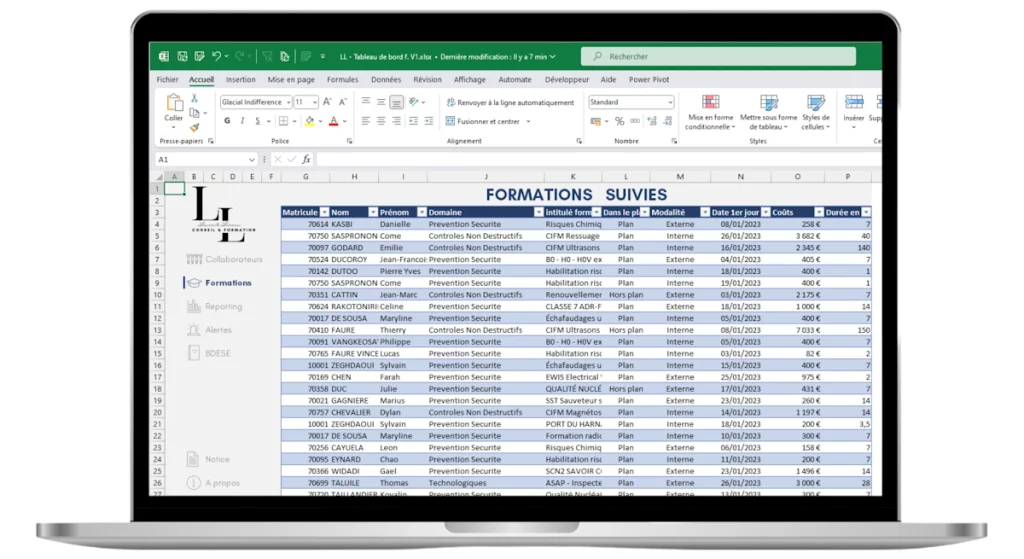Click the Copy icon under Presse-papiers
The height and width of the screenshot is (559, 1024).
[x=194, y=113]
